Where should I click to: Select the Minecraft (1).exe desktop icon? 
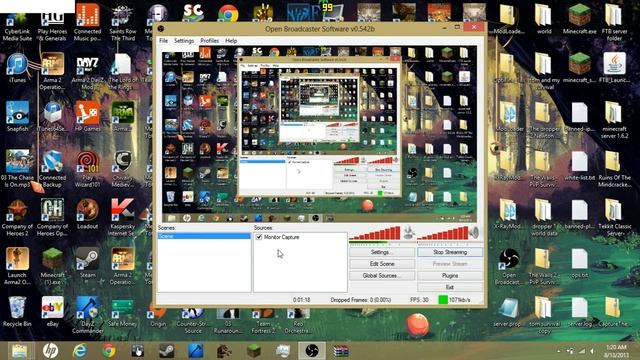point(52,265)
